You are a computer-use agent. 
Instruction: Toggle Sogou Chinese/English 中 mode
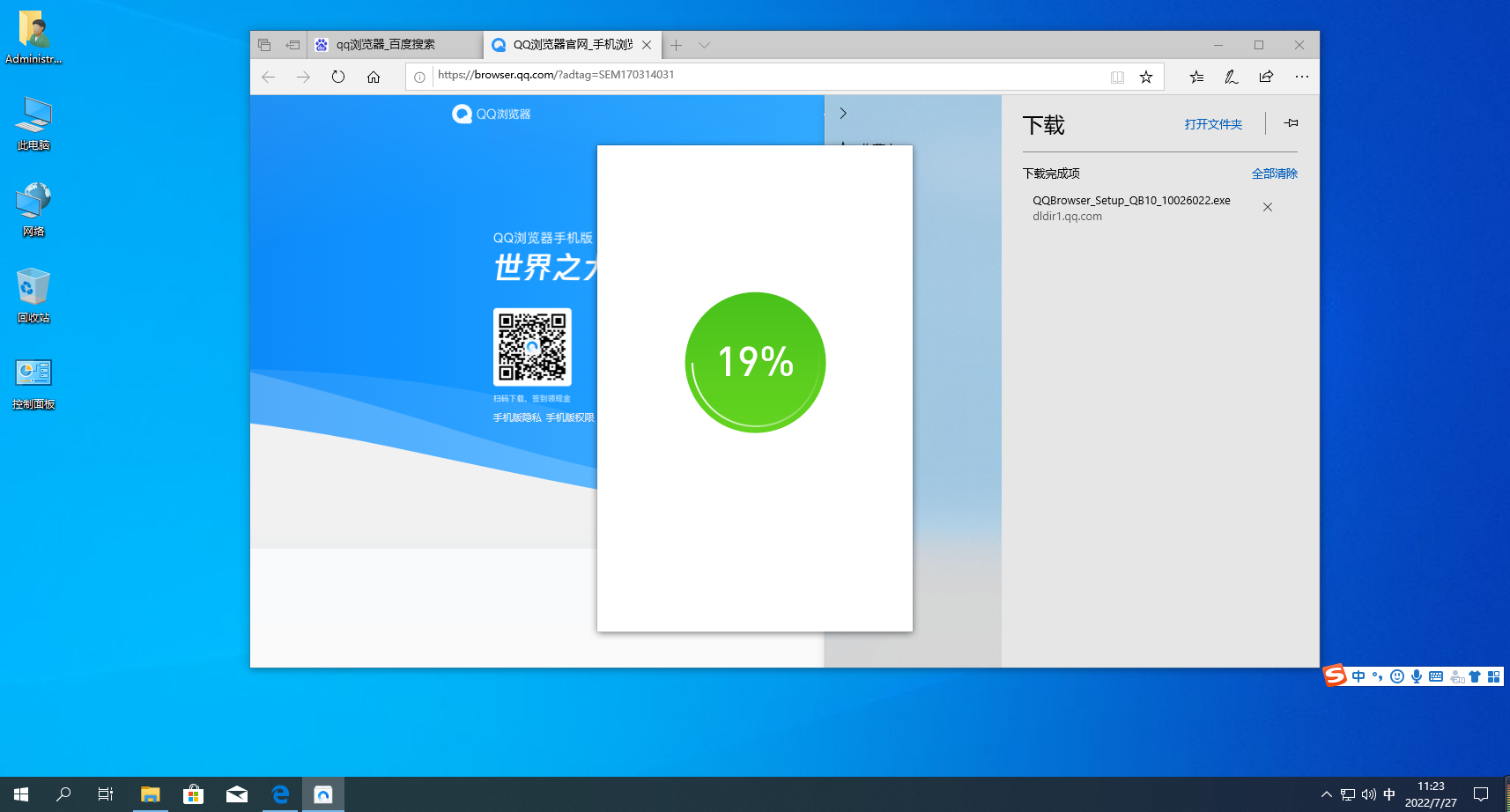(1358, 676)
